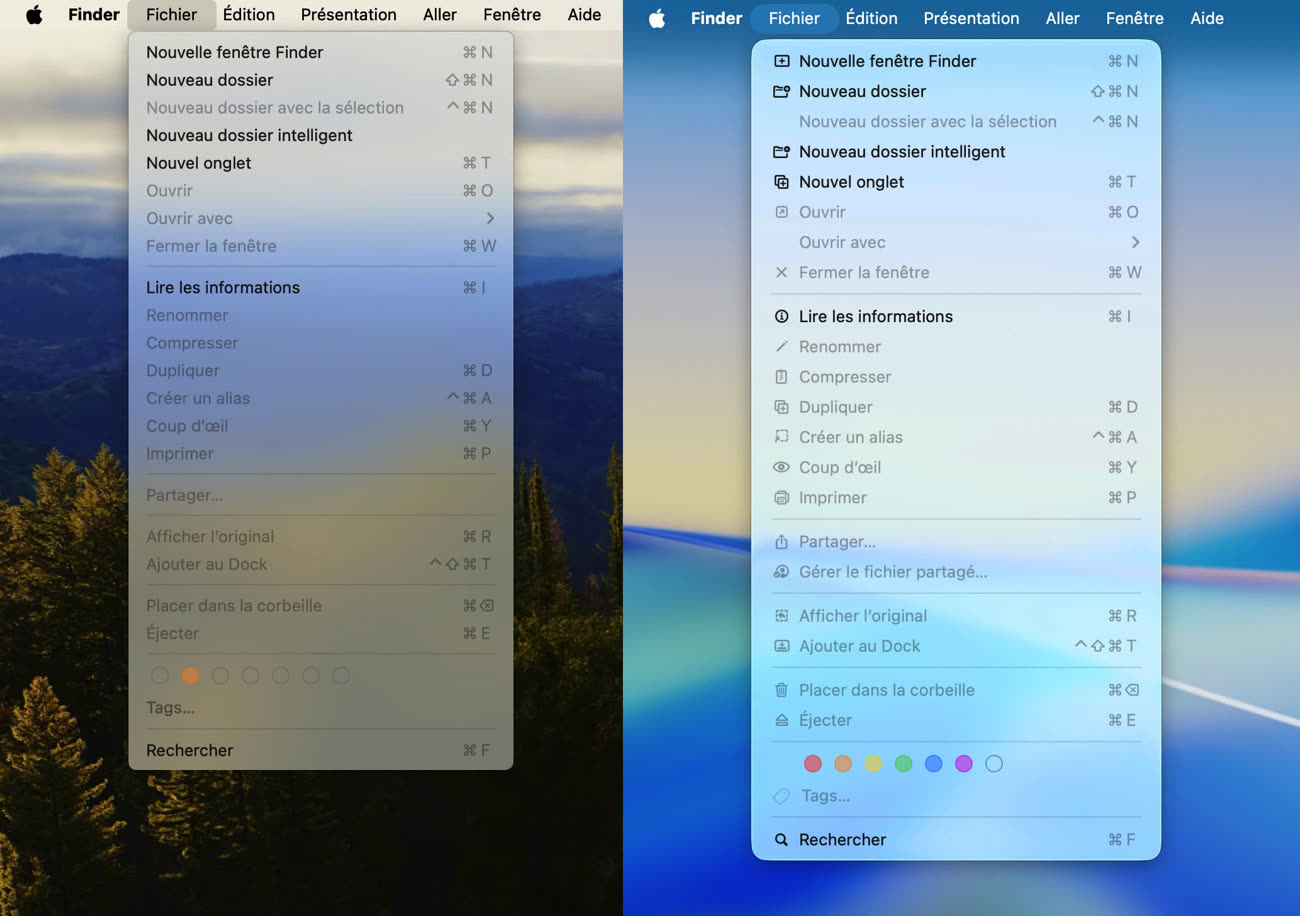This screenshot has width=1300, height=916.
Task: Toggle the green tag dot in right menu
Action: 903,764
